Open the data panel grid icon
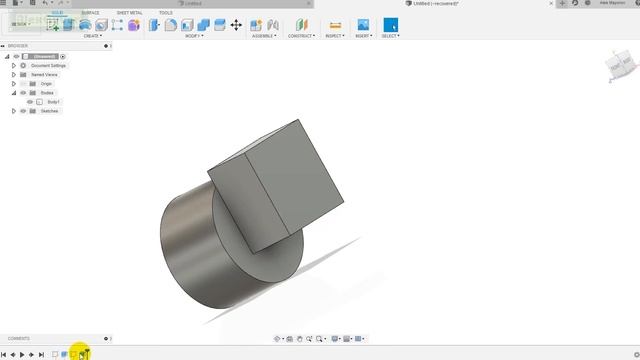Viewport: 640px width, 360px height. (3, 3)
